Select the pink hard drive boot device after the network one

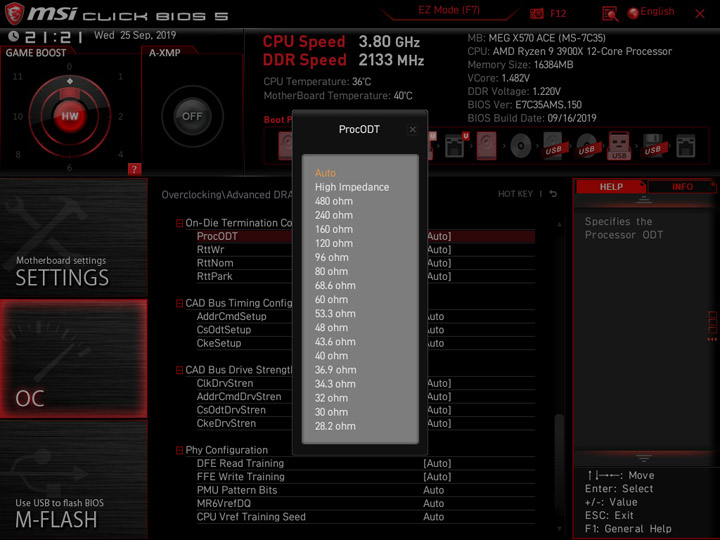[486, 146]
